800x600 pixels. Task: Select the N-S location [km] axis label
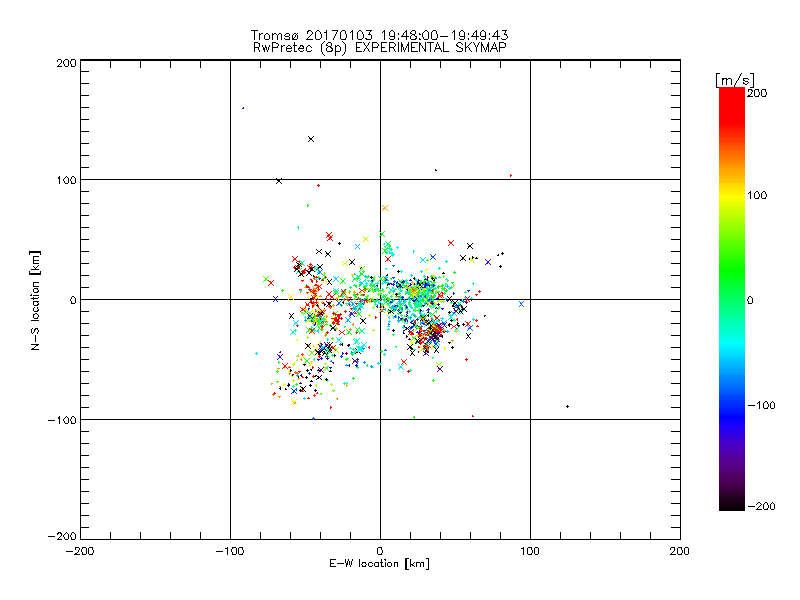pos(35,300)
